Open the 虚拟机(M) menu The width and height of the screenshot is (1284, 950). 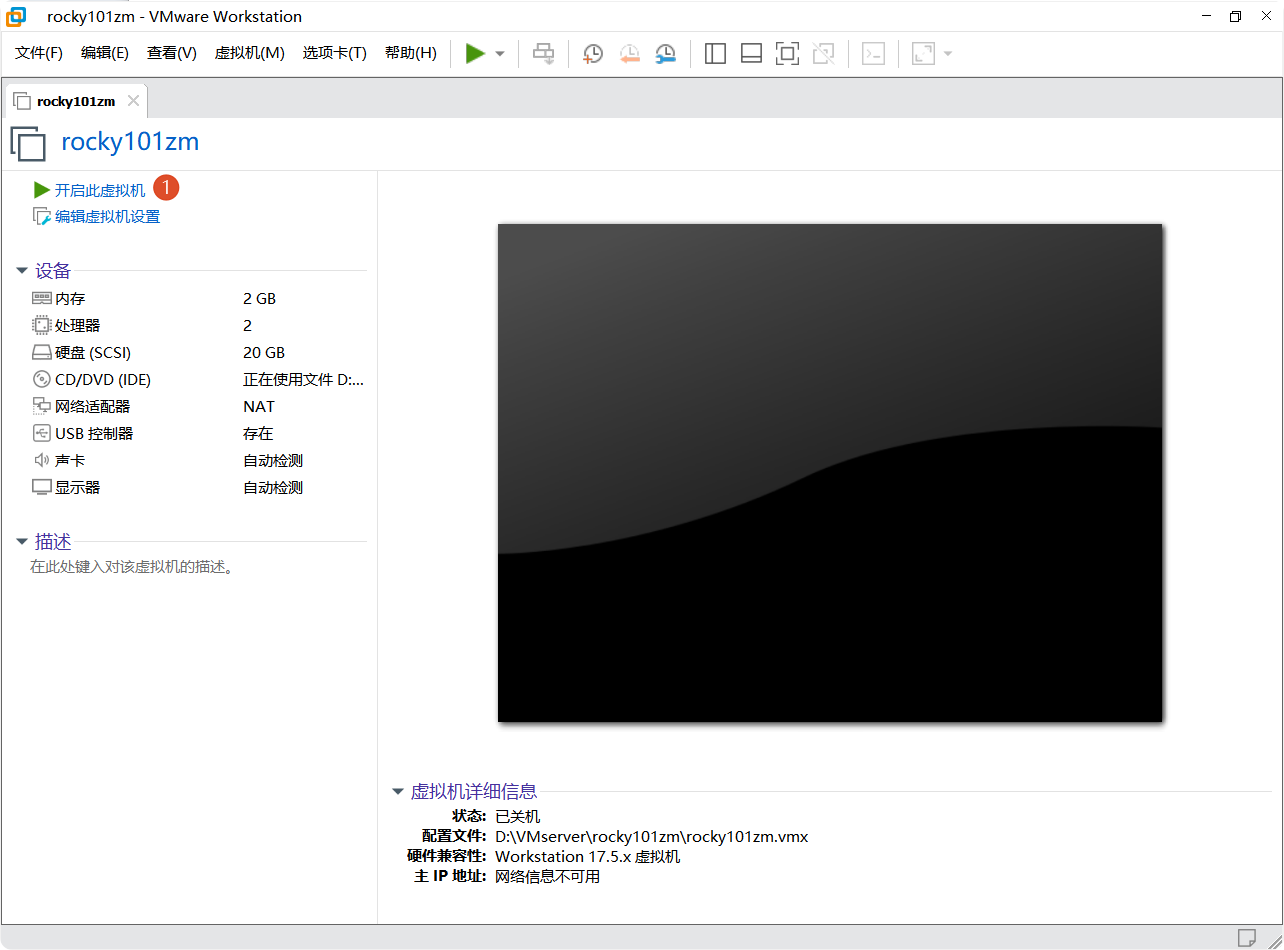pyautogui.click(x=250, y=53)
